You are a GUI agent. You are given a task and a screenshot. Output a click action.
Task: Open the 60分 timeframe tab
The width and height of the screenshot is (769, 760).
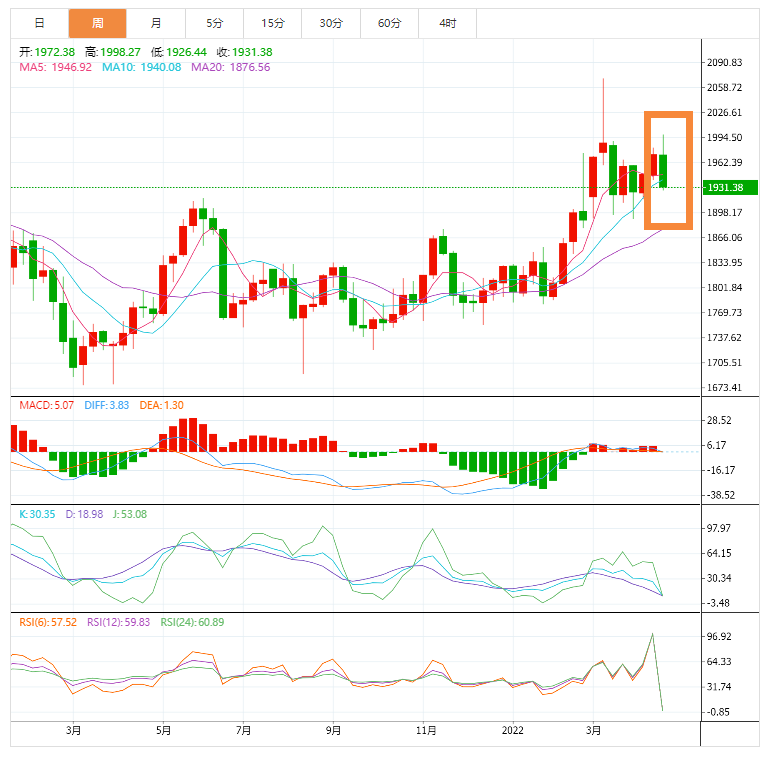389,23
